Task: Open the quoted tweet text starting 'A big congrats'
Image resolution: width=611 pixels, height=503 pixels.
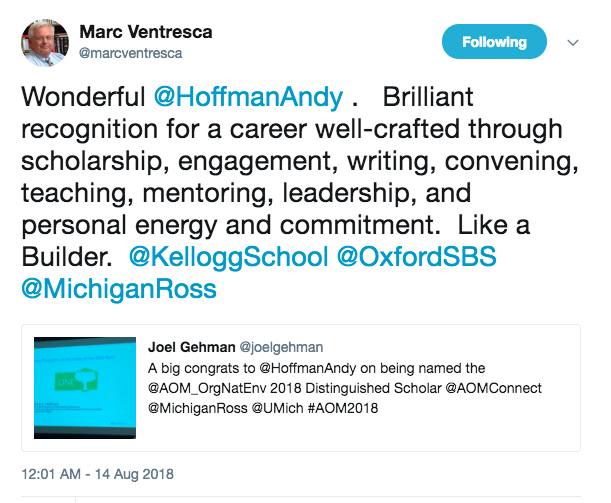Action: pyautogui.click(x=344, y=388)
